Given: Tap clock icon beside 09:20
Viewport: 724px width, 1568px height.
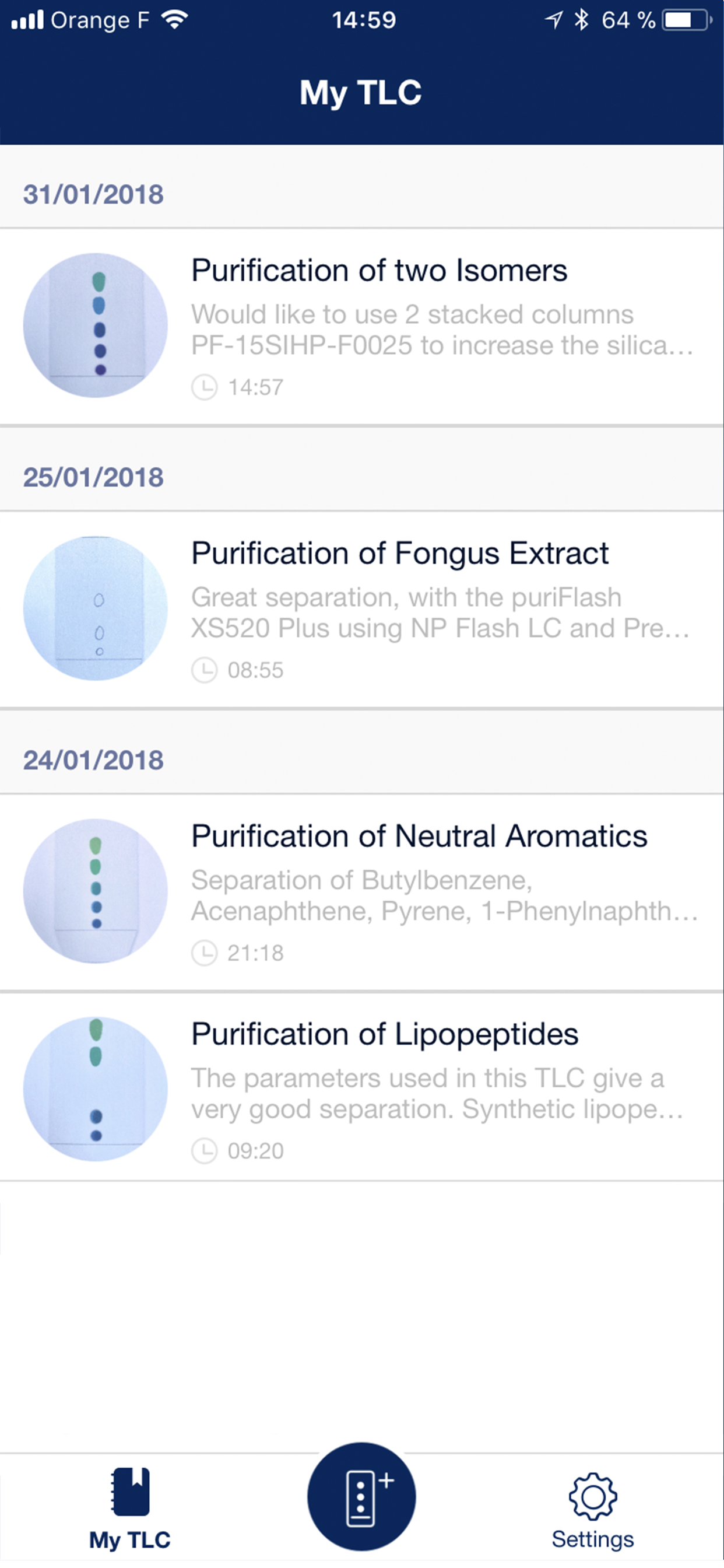Looking at the screenshot, I should pos(205,1150).
